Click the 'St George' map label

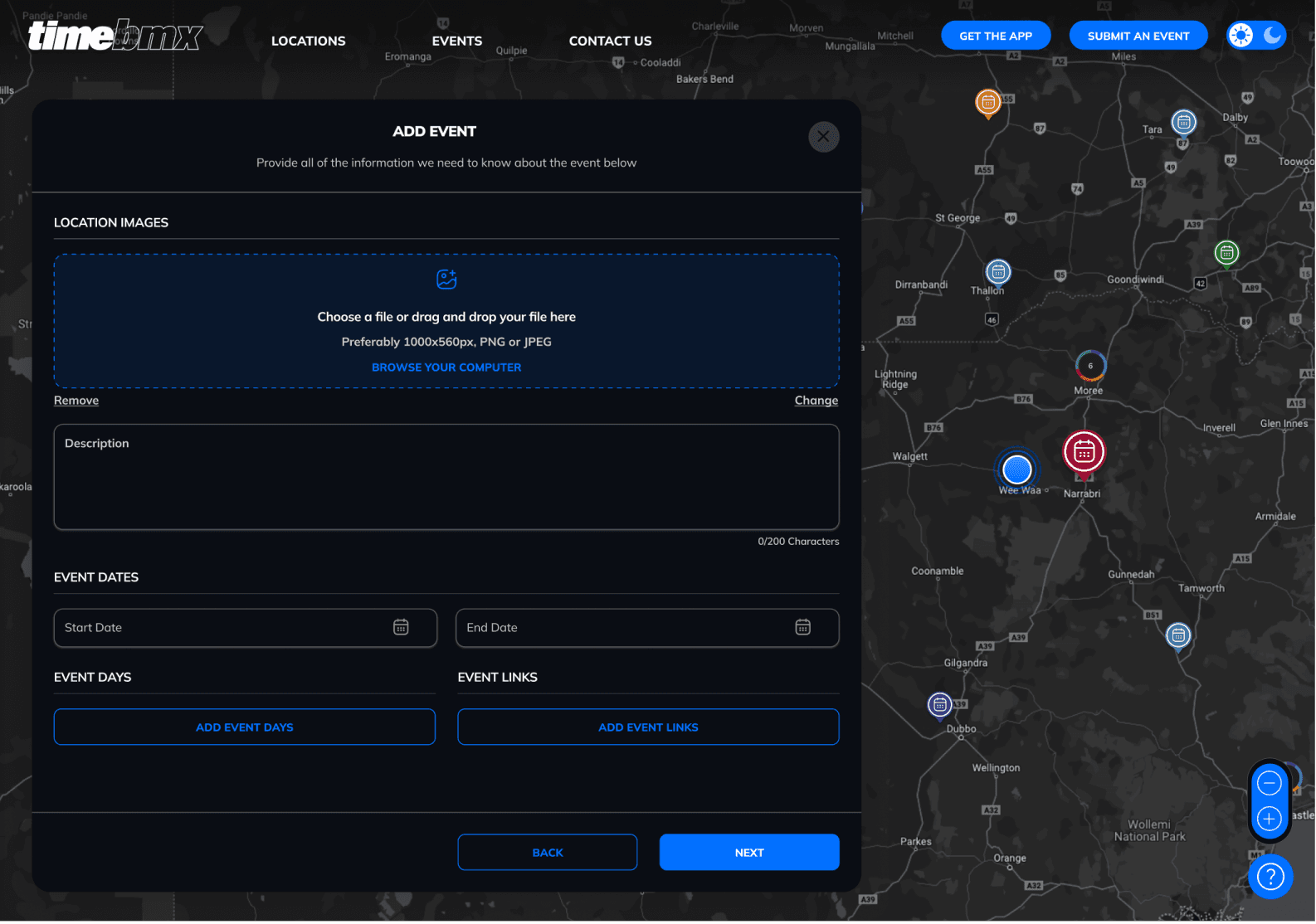[x=958, y=218]
